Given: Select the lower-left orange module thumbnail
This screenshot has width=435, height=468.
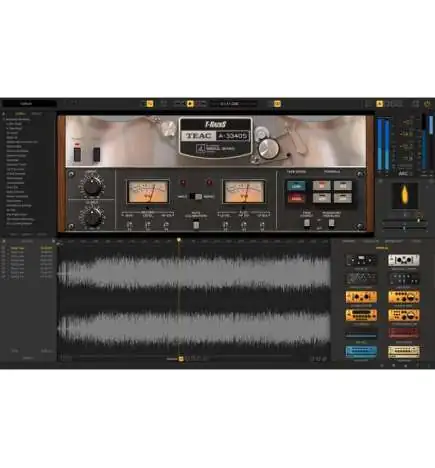Looking at the screenshot, I should point(361,315).
